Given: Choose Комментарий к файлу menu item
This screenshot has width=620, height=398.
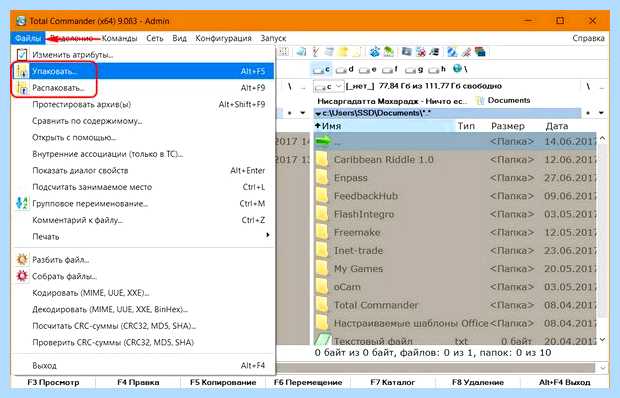Looking at the screenshot, I should [x=144, y=220].
